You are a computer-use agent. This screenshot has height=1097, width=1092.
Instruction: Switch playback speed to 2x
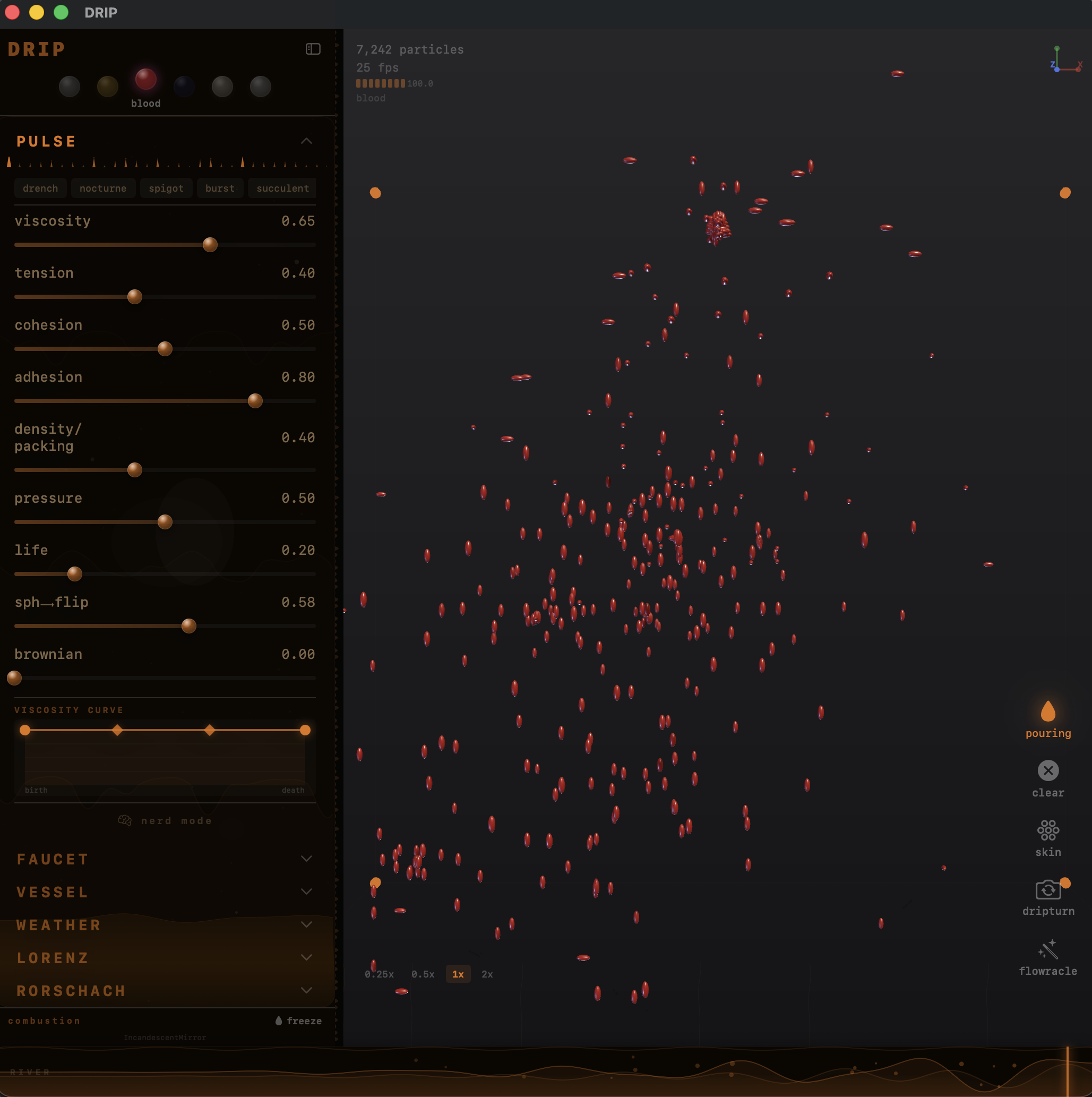[x=487, y=974]
